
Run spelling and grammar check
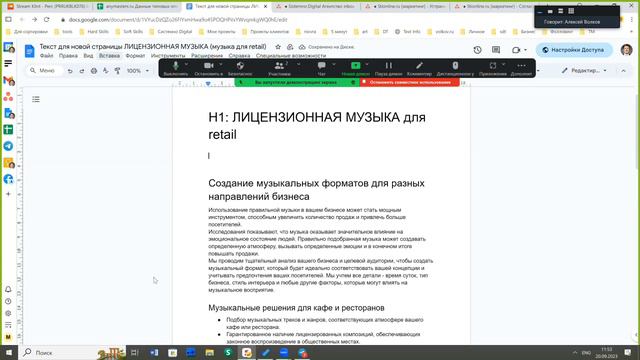click(105, 71)
